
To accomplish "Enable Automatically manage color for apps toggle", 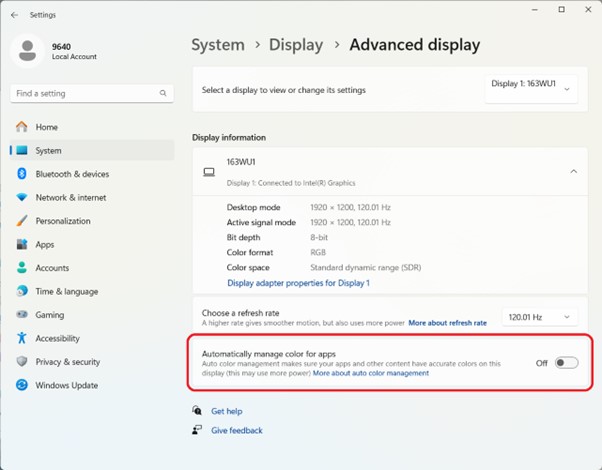I will click(x=566, y=363).
